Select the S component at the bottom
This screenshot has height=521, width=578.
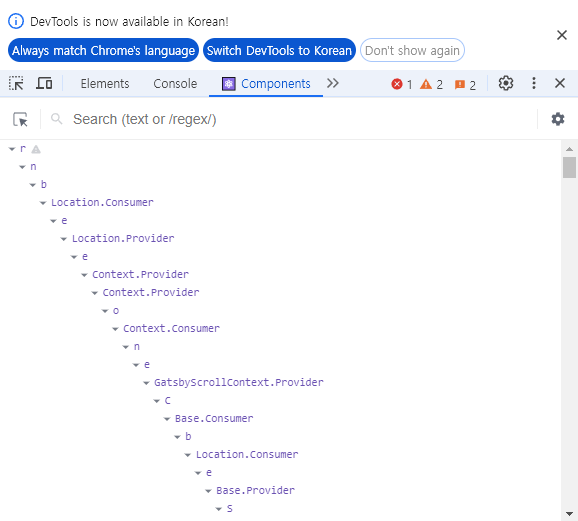pos(230,508)
